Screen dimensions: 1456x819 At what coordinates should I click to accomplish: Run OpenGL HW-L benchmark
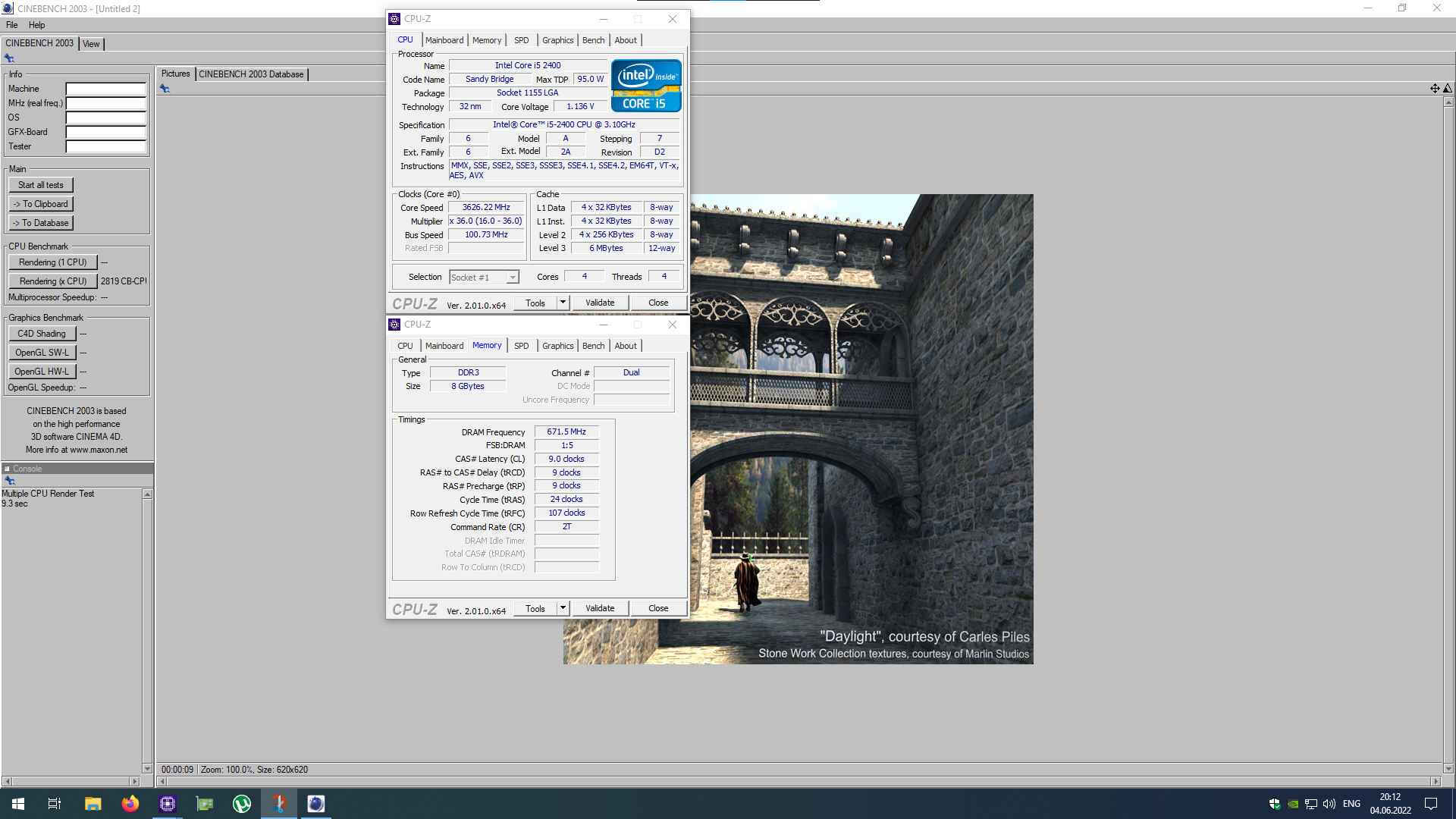(x=42, y=372)
